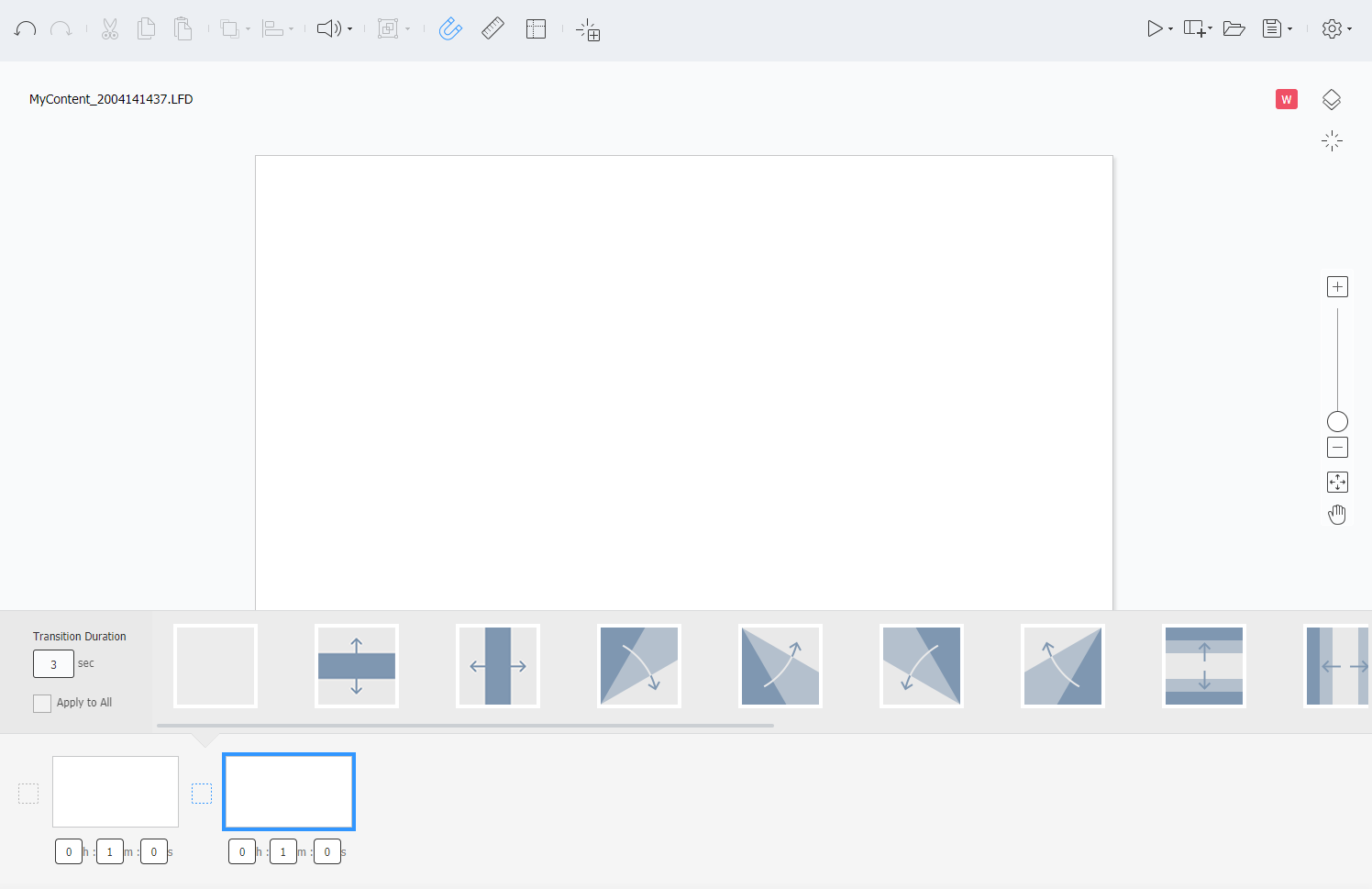The image size is (1372, 889).
Task: Click the undo arrow icon
Action: (x=26, y=29)
